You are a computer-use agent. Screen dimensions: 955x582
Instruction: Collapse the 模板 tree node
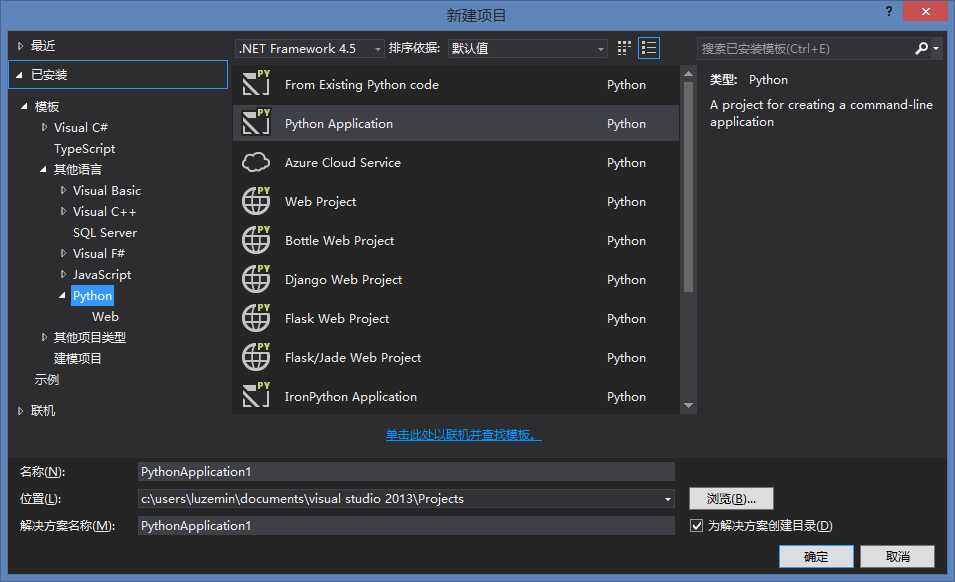click(x=24, y=107)
